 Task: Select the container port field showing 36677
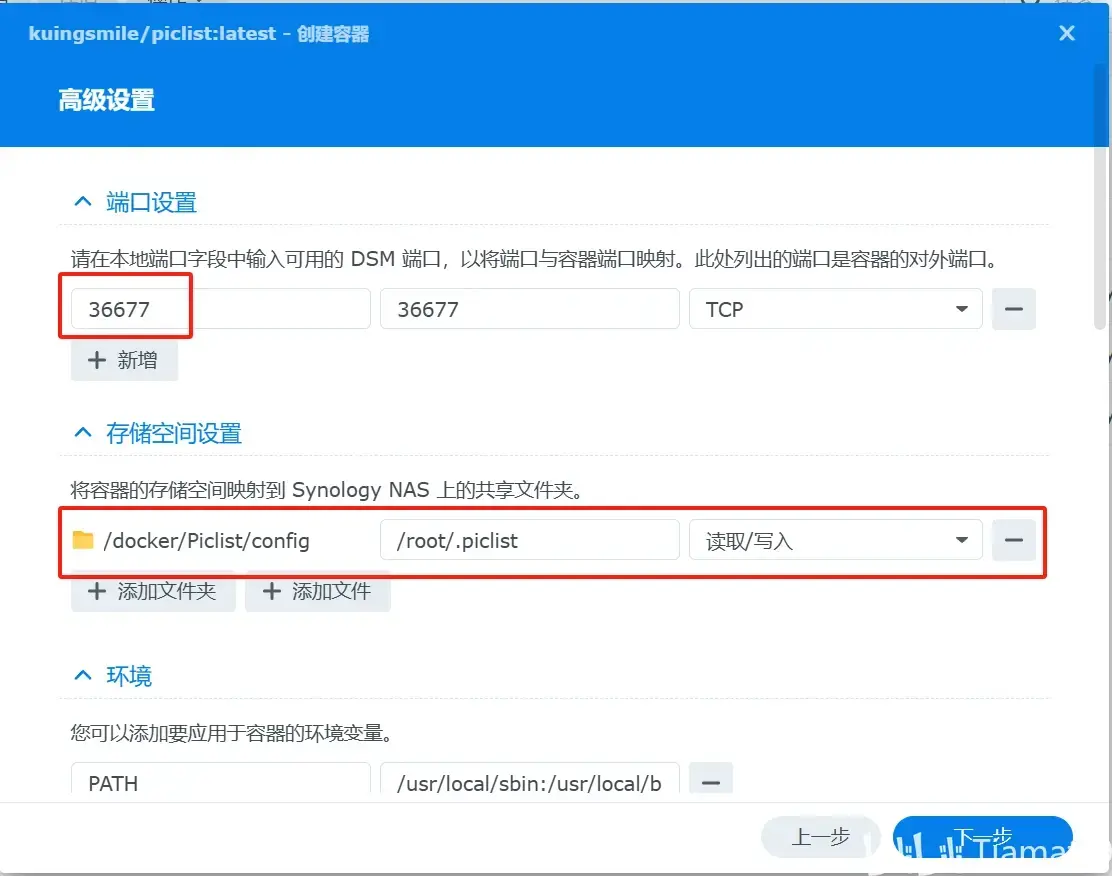pyautogui.click(x=530, y=309)
